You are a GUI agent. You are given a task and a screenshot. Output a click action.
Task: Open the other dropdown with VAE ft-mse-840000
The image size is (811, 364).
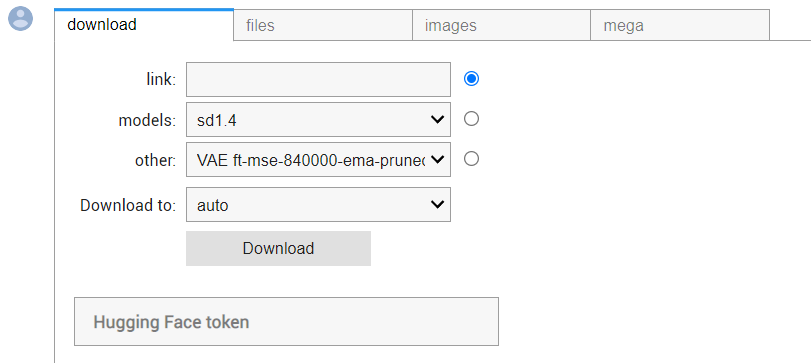click(318, 160)
